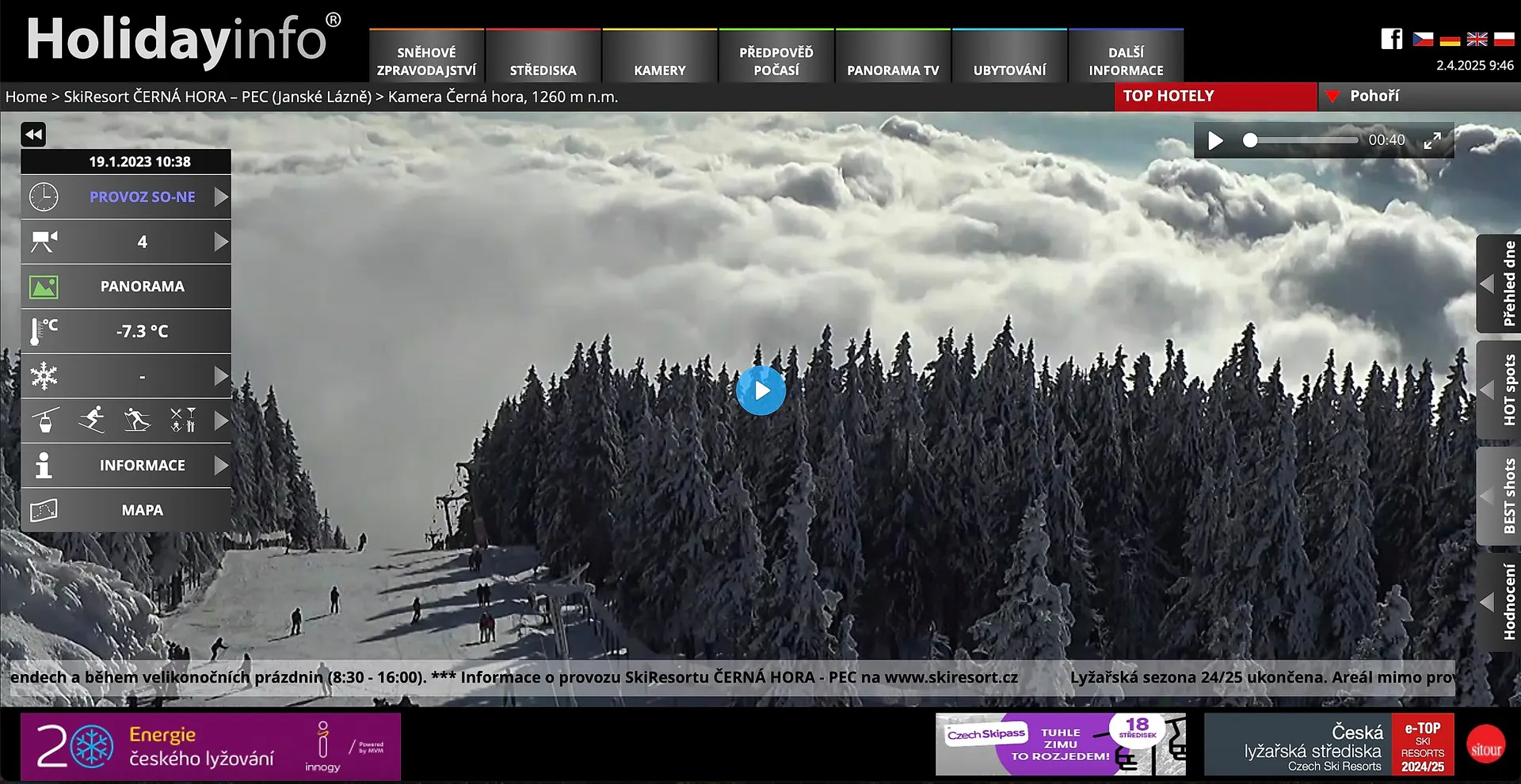1521x784 pixels.
Task: Click the cross-country skier icon
Action: [x=137, y=421]
